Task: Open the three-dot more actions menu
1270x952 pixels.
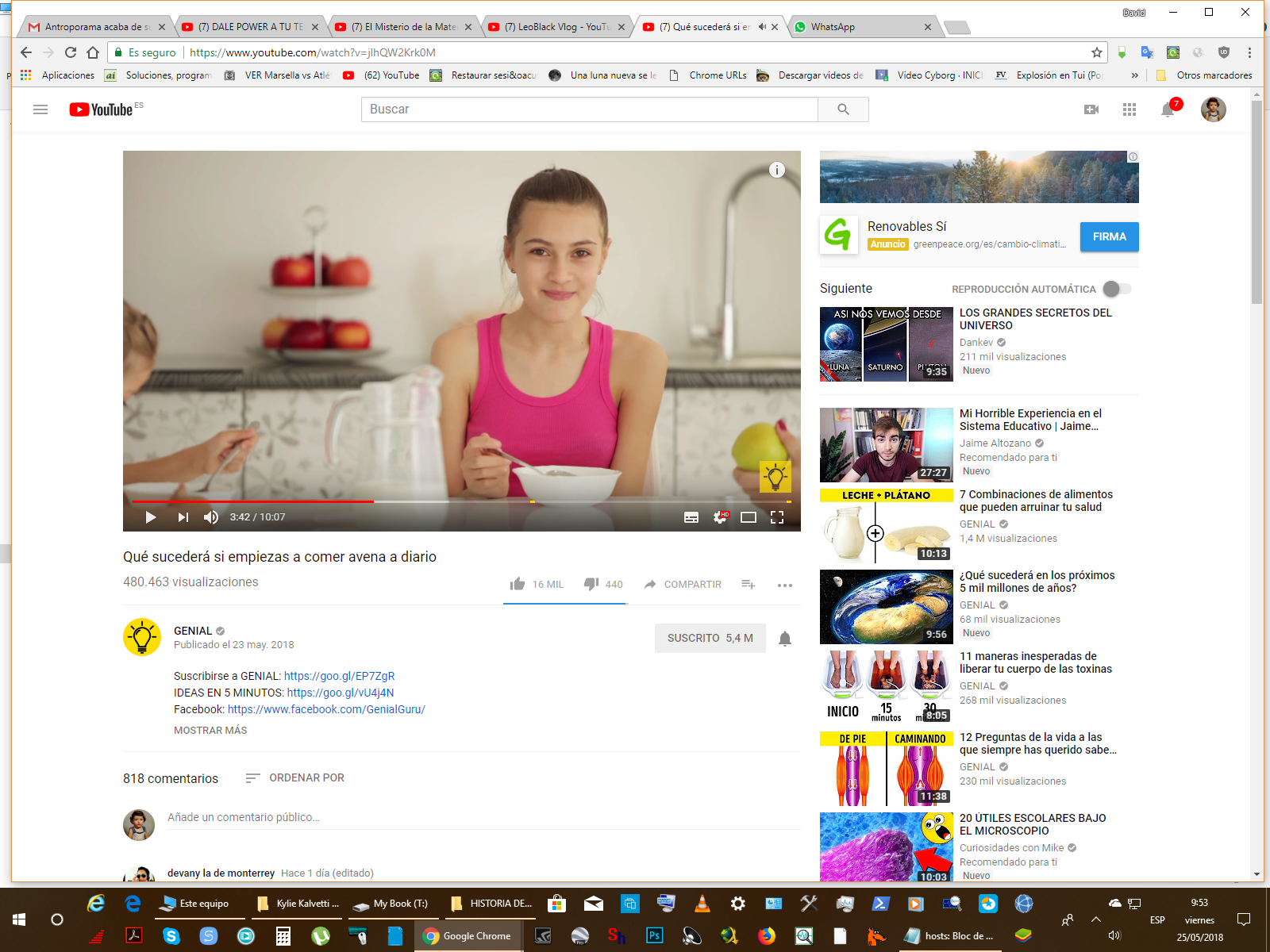Action: point(785,585)
